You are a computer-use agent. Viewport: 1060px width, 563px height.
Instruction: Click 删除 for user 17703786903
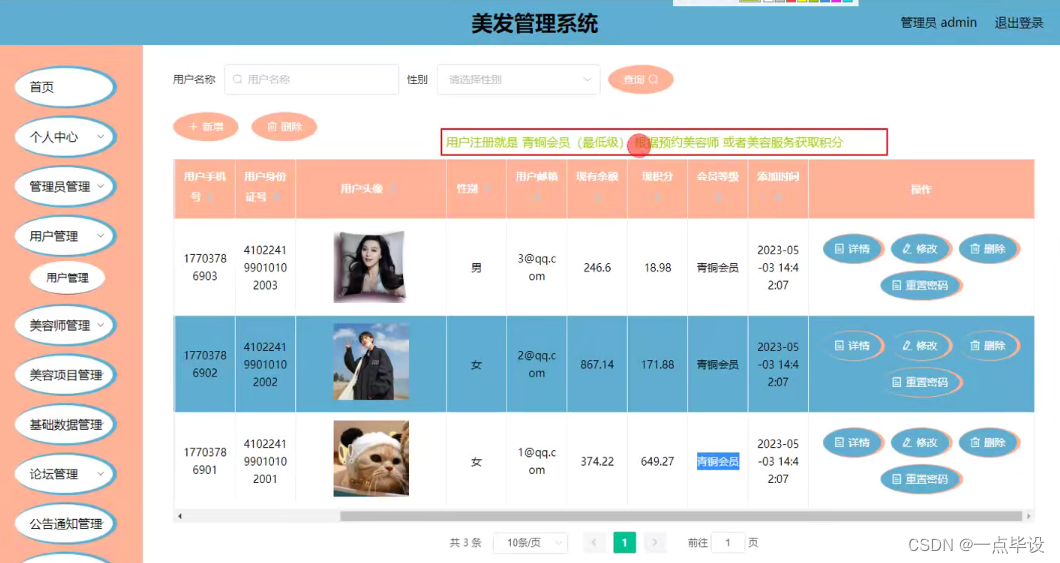coord(988,249)
